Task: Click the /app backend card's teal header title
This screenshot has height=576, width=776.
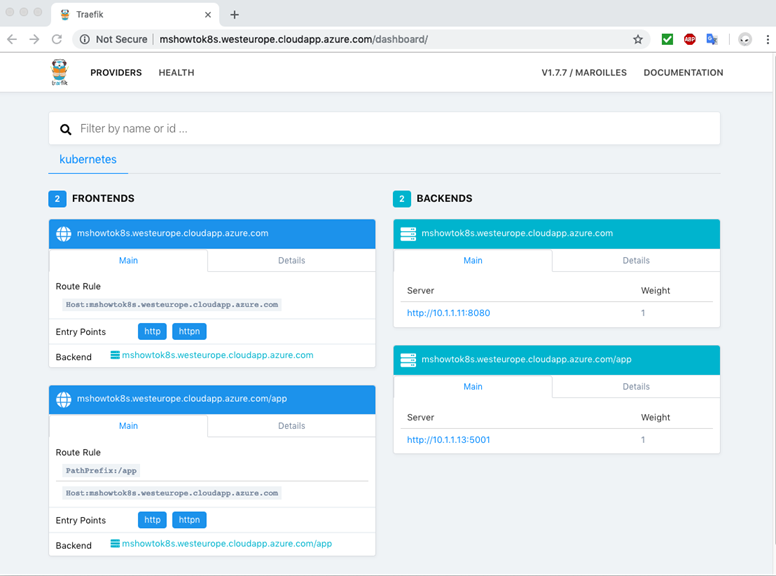Action: [527, 359]
